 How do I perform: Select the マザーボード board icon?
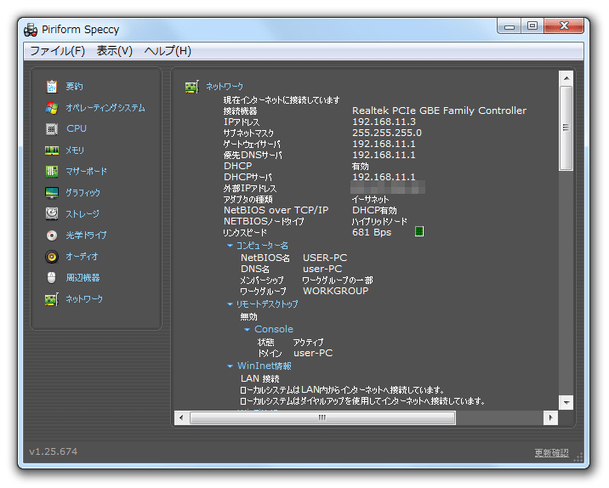click(x=52, y=171)
